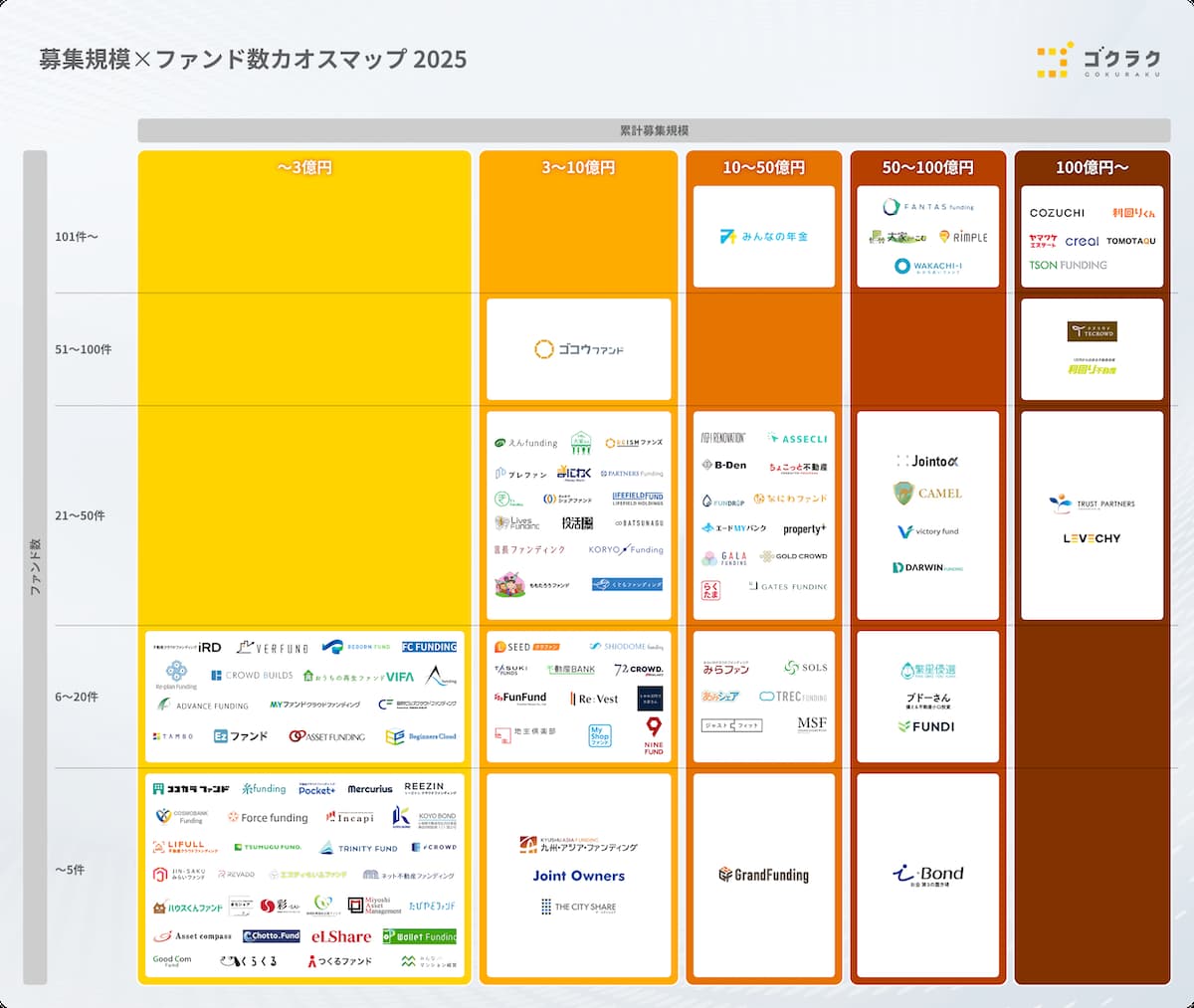
Task: Select the みらファン logo
Action: [x=726, y=668]
